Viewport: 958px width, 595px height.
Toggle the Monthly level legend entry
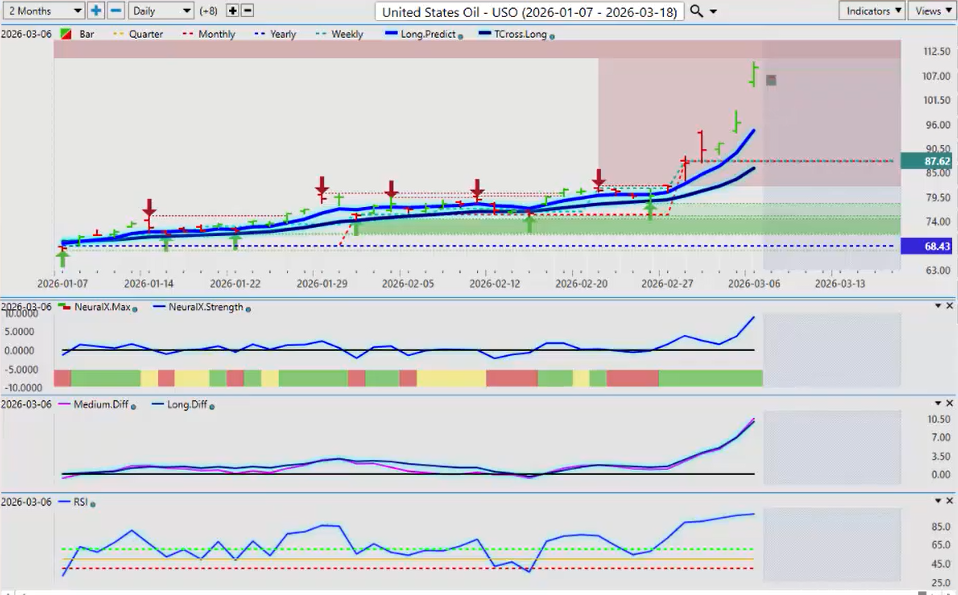pyautogui.click(x=210, y=34)
